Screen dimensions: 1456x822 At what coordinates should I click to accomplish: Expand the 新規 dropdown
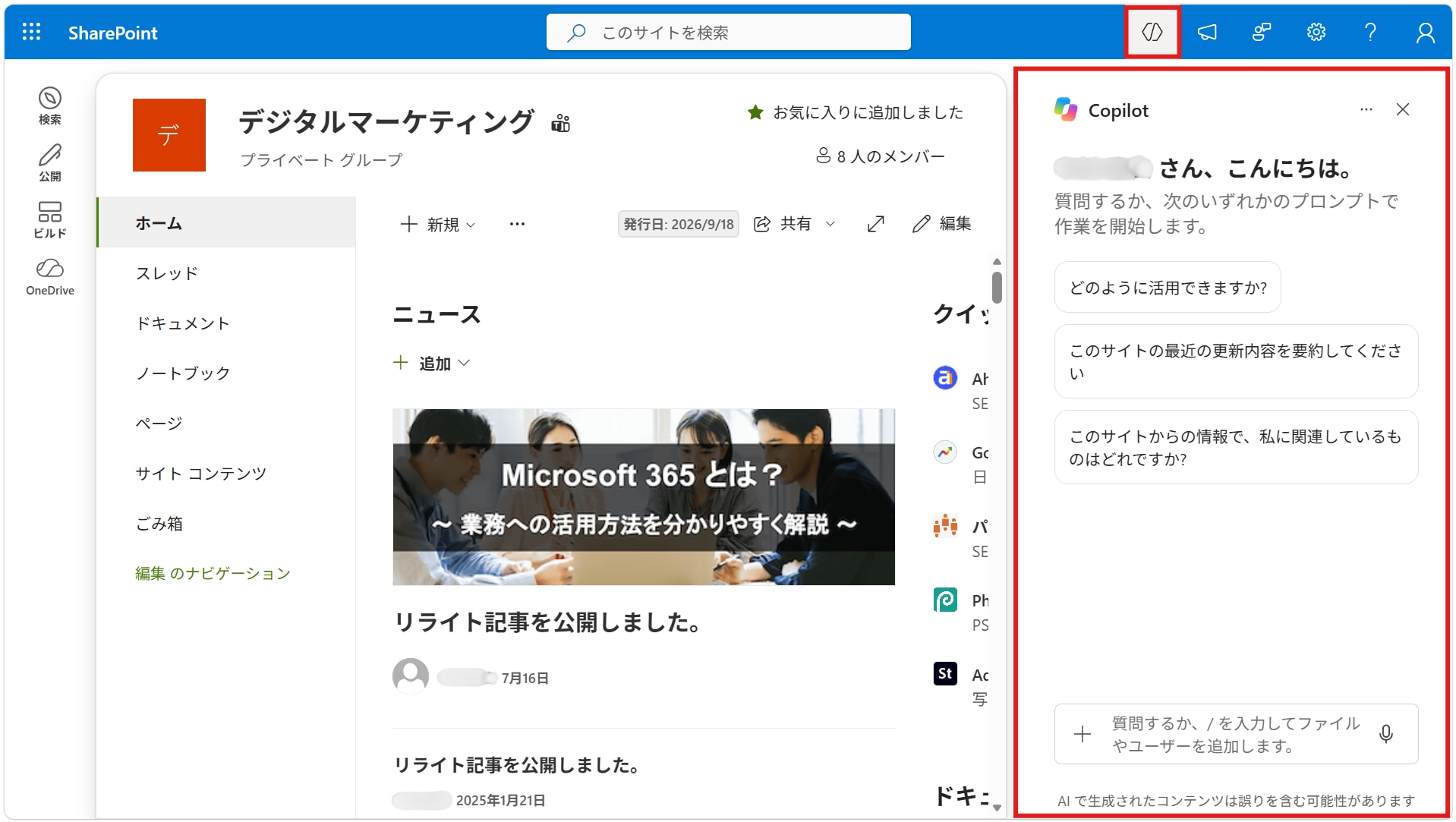tap(438, 224)
